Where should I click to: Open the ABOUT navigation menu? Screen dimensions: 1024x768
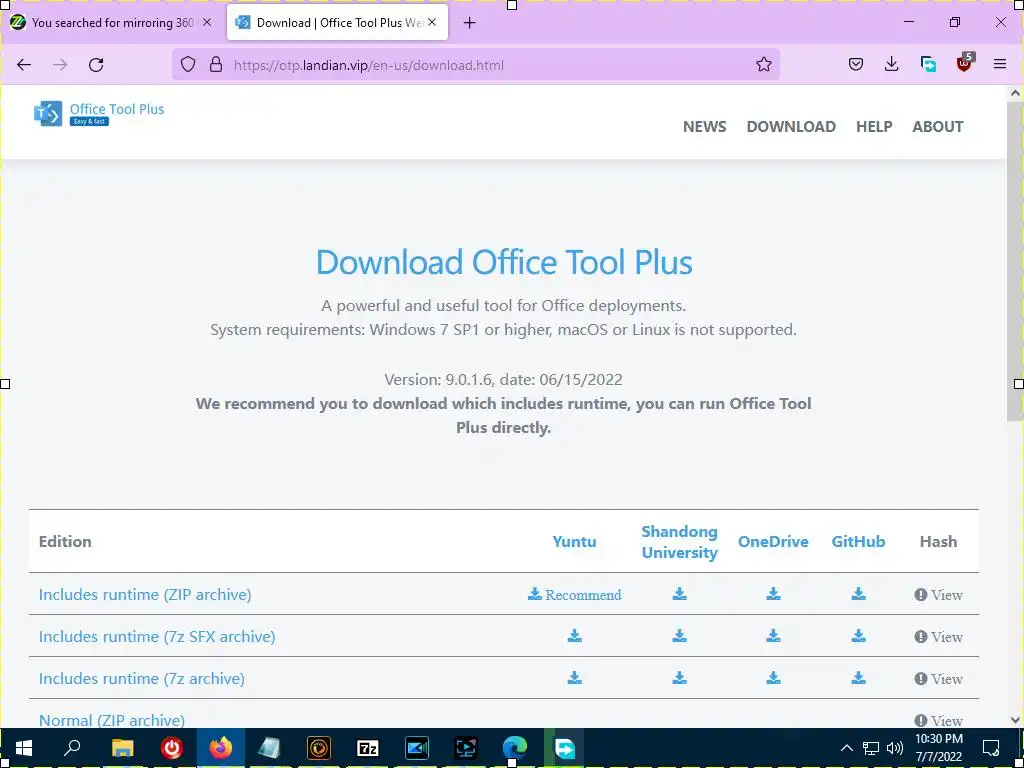pos(937,126)
